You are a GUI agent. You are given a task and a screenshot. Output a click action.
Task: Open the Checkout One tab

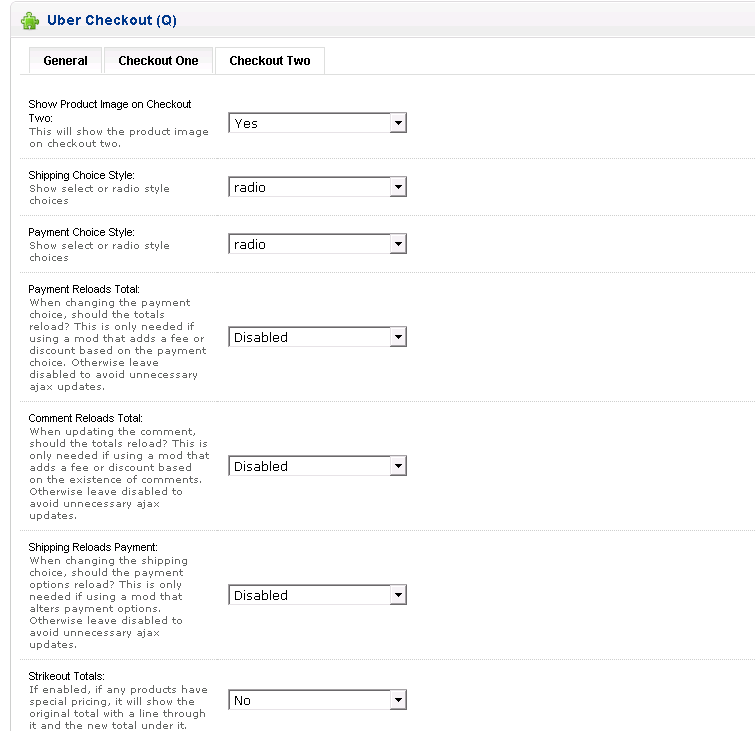click(x=158, y=61)
